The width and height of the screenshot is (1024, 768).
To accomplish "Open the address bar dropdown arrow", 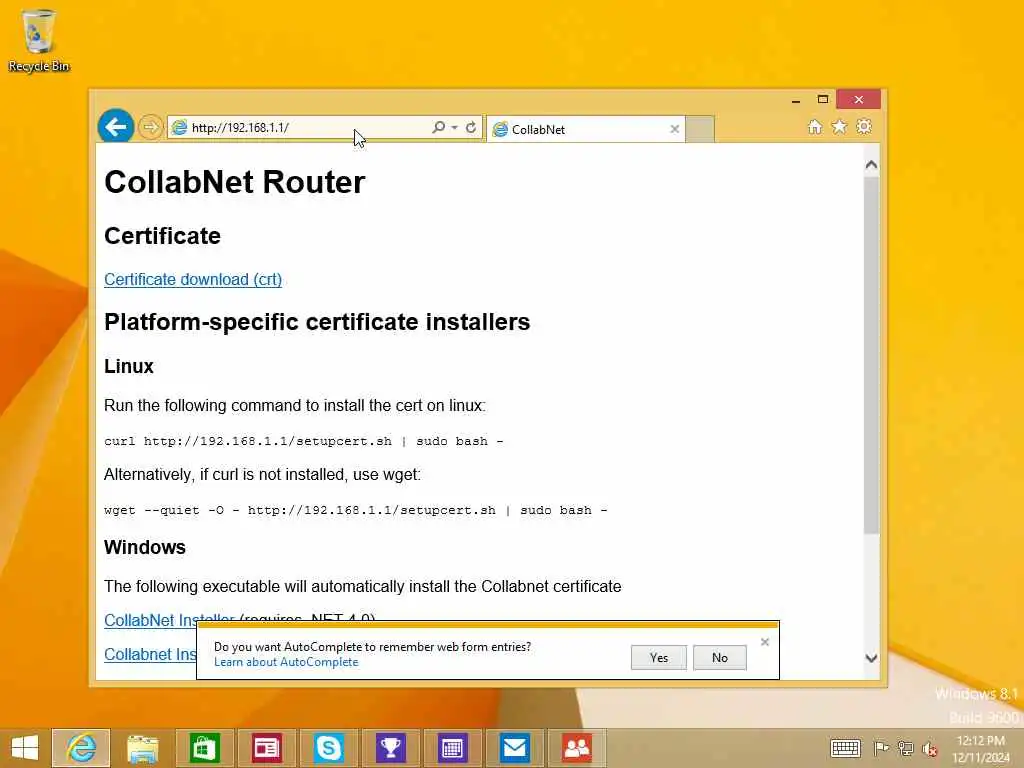I will pyautogui.click(x=455, y=127).
